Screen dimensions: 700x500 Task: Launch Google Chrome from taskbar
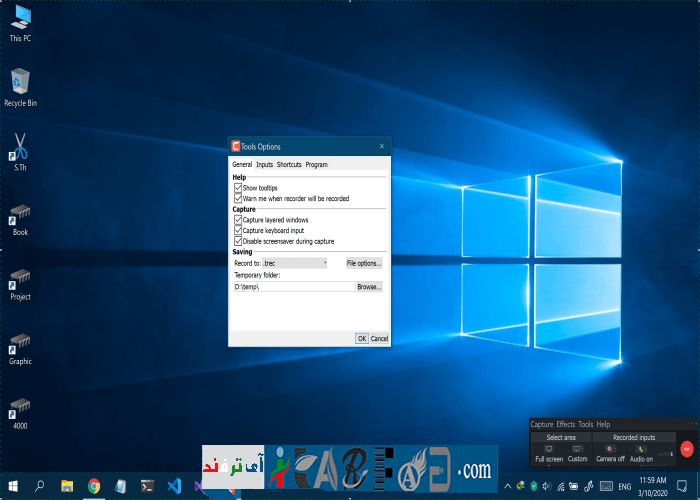(x=94, y=486)
